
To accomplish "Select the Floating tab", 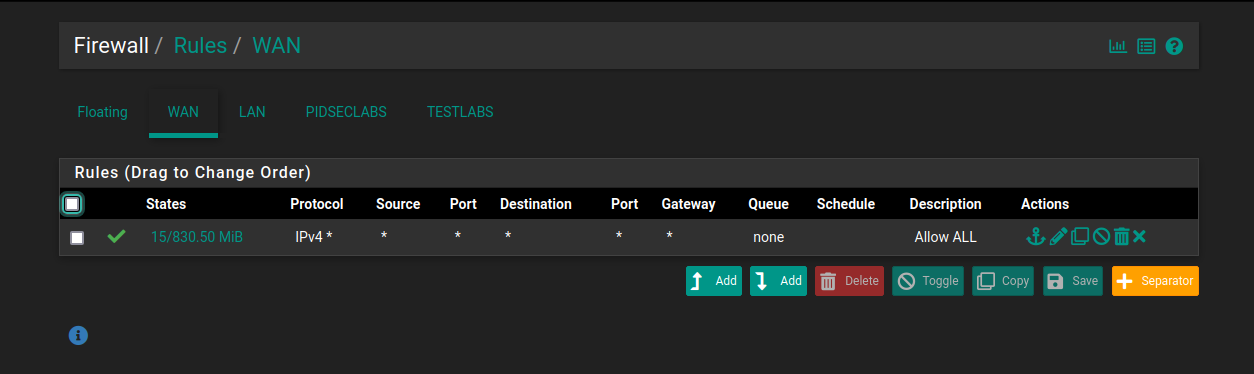I will coord(102,112).
